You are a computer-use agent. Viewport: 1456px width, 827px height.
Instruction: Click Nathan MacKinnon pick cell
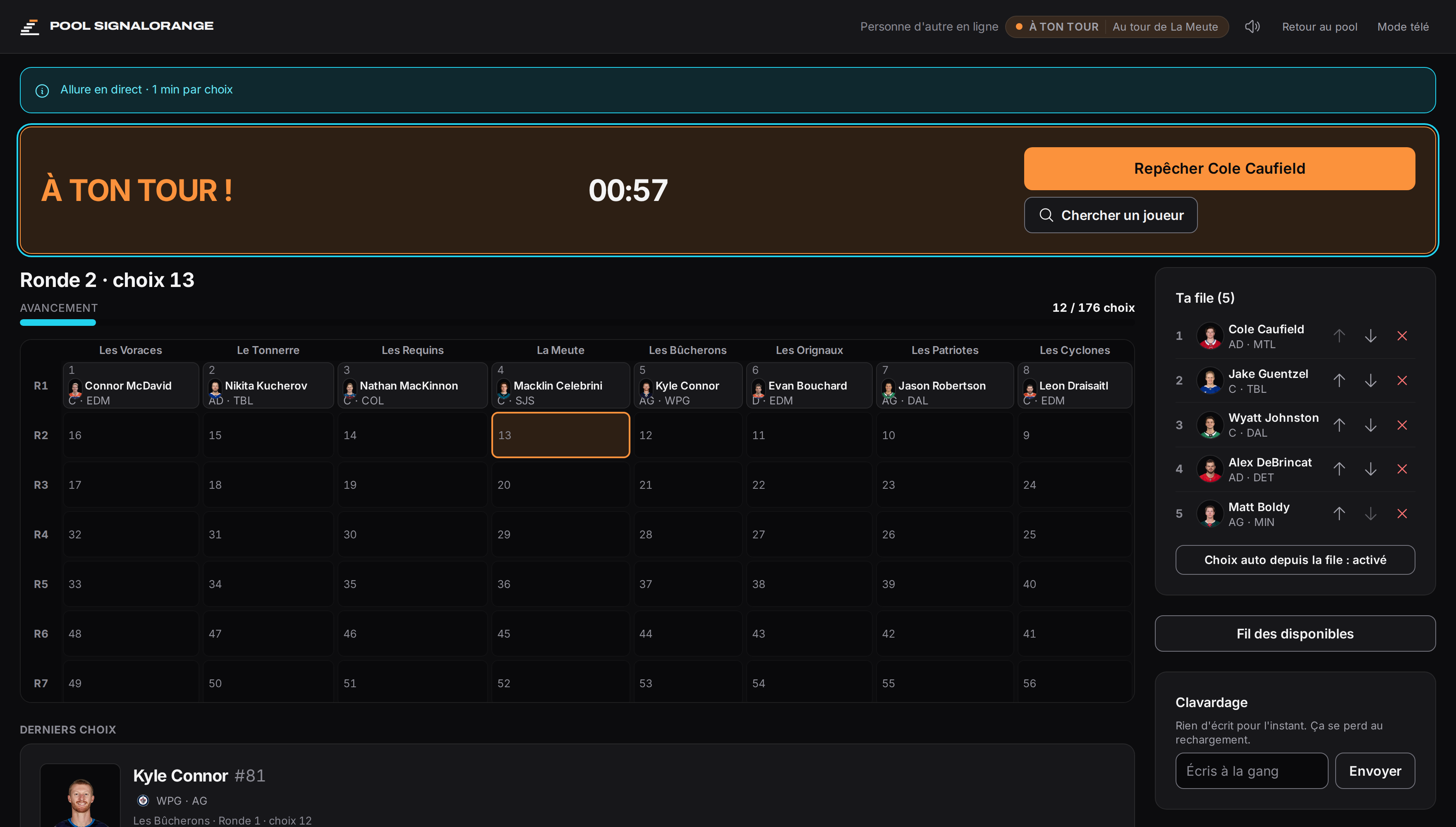412,385
